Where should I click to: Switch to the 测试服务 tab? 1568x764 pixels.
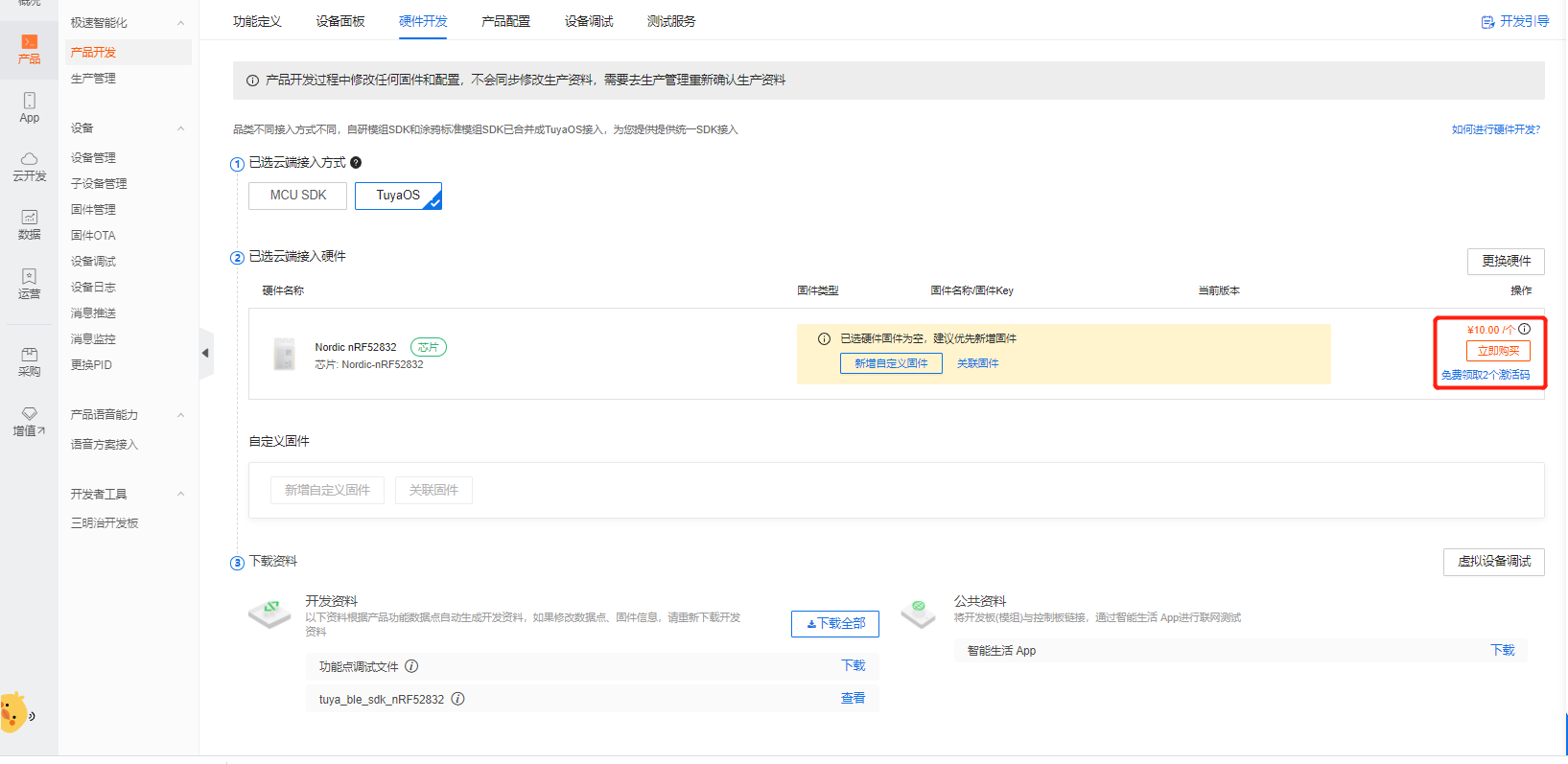click(671, 21)
